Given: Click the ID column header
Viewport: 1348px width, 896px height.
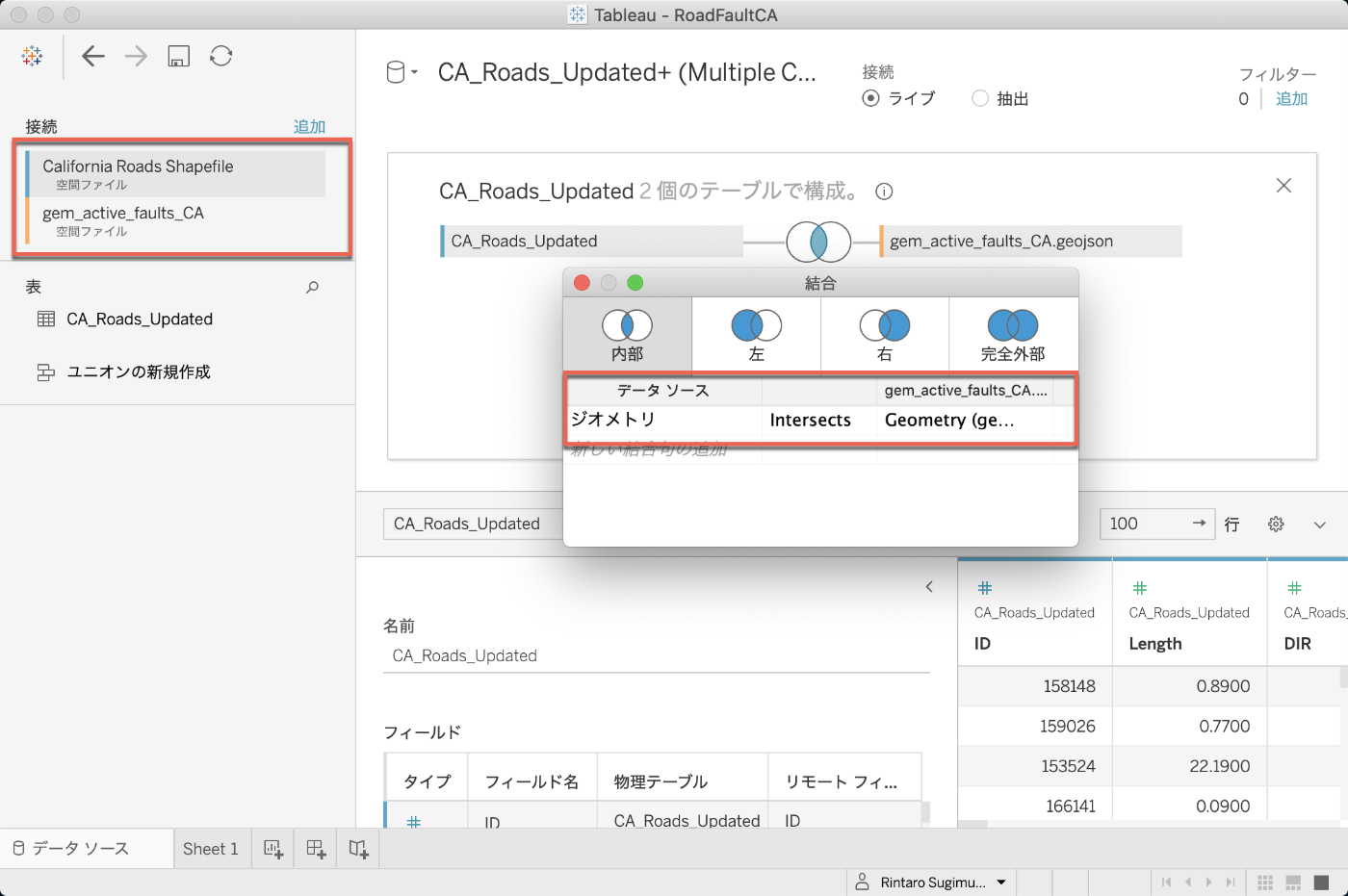Looking at the screenshot, I should tap(1035, 613).
